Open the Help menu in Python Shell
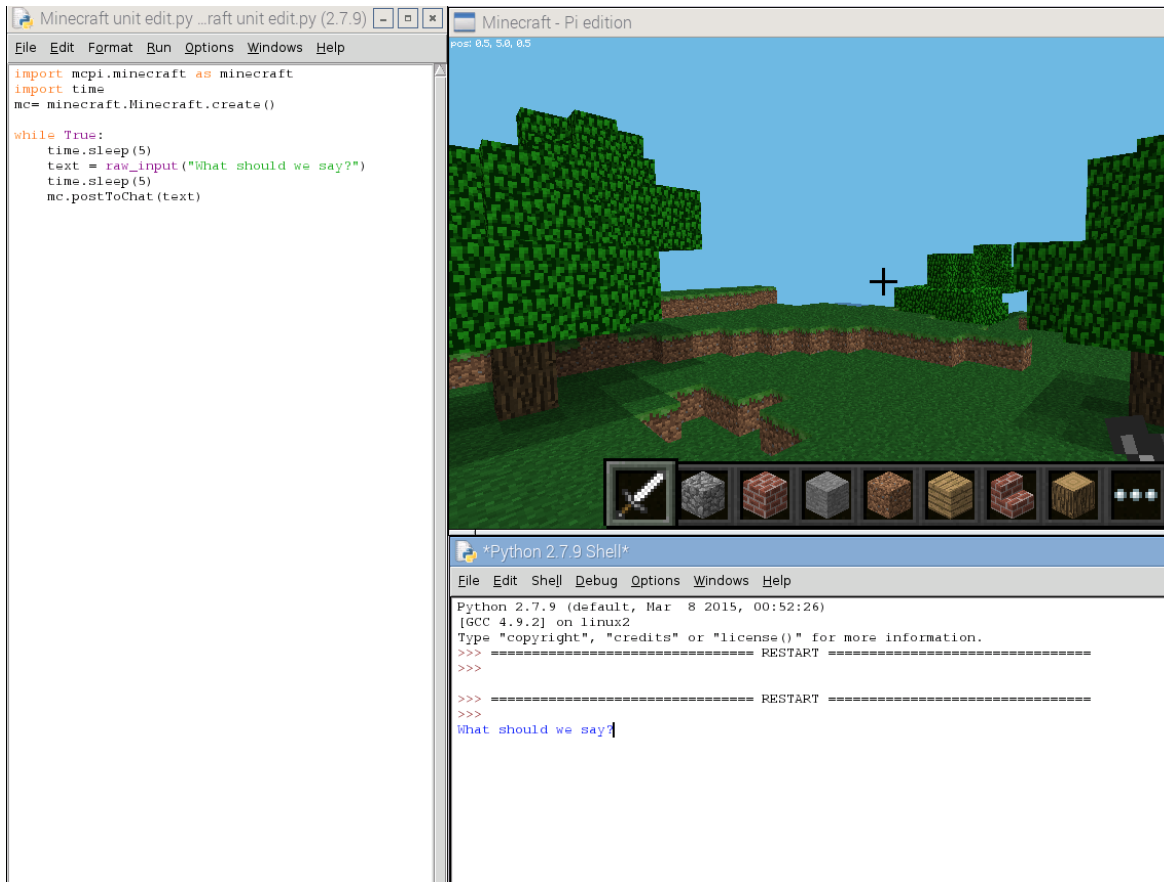Image resolution: width=1172 pixels, height=884 pixels. [777, 581]
